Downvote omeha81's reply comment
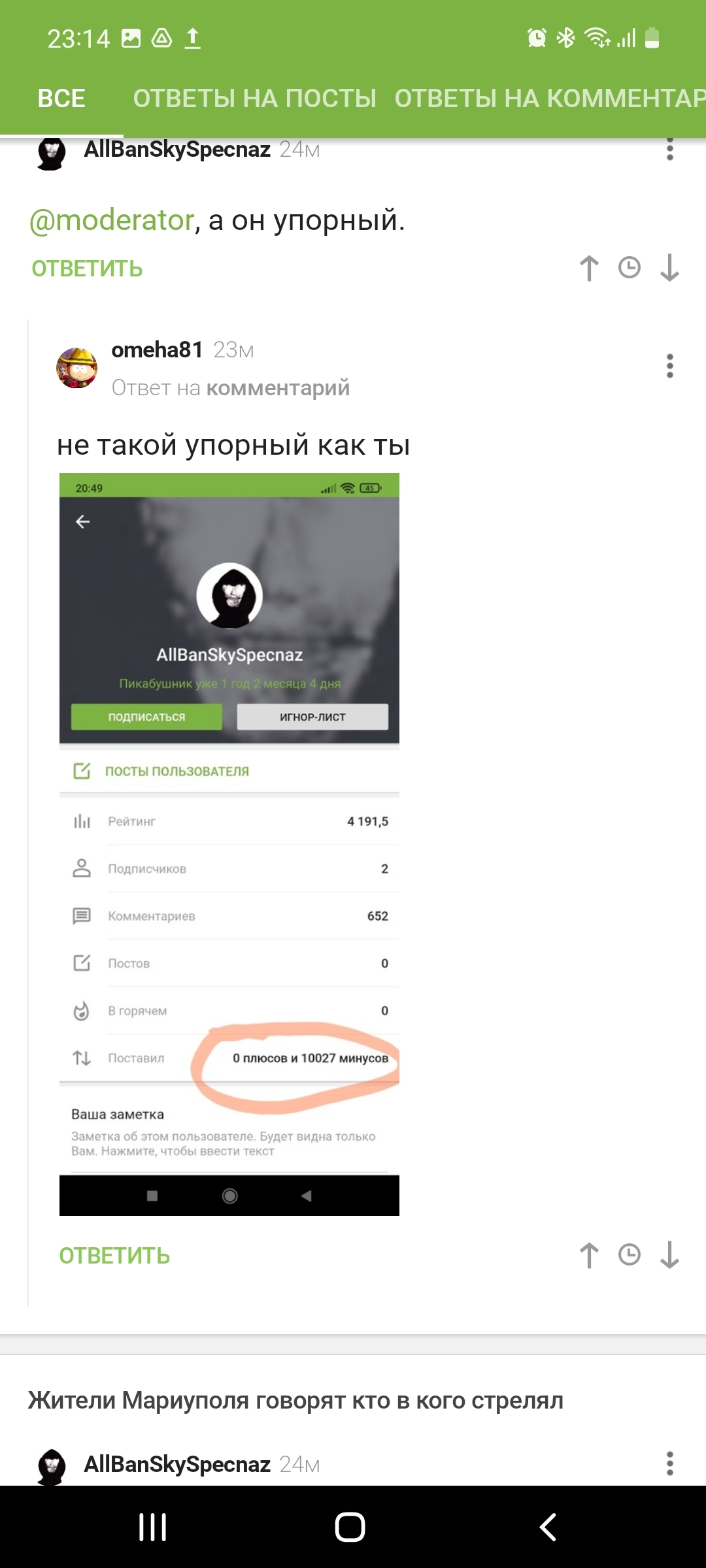The height and width of the screenshot is (1568, 706). [x=669, y=1255]
